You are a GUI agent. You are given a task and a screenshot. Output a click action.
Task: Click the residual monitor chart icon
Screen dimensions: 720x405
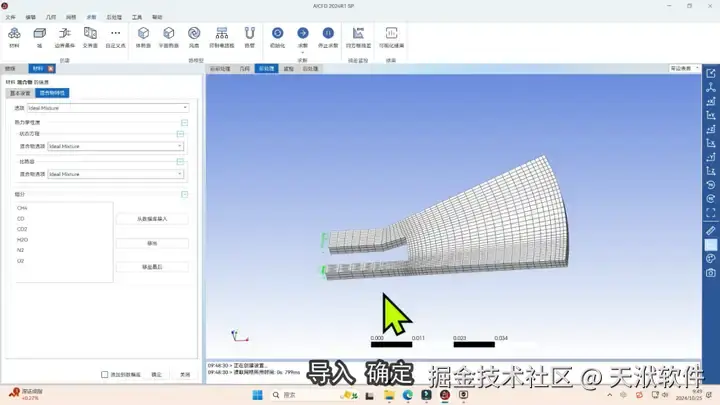(x=358, y=34)
